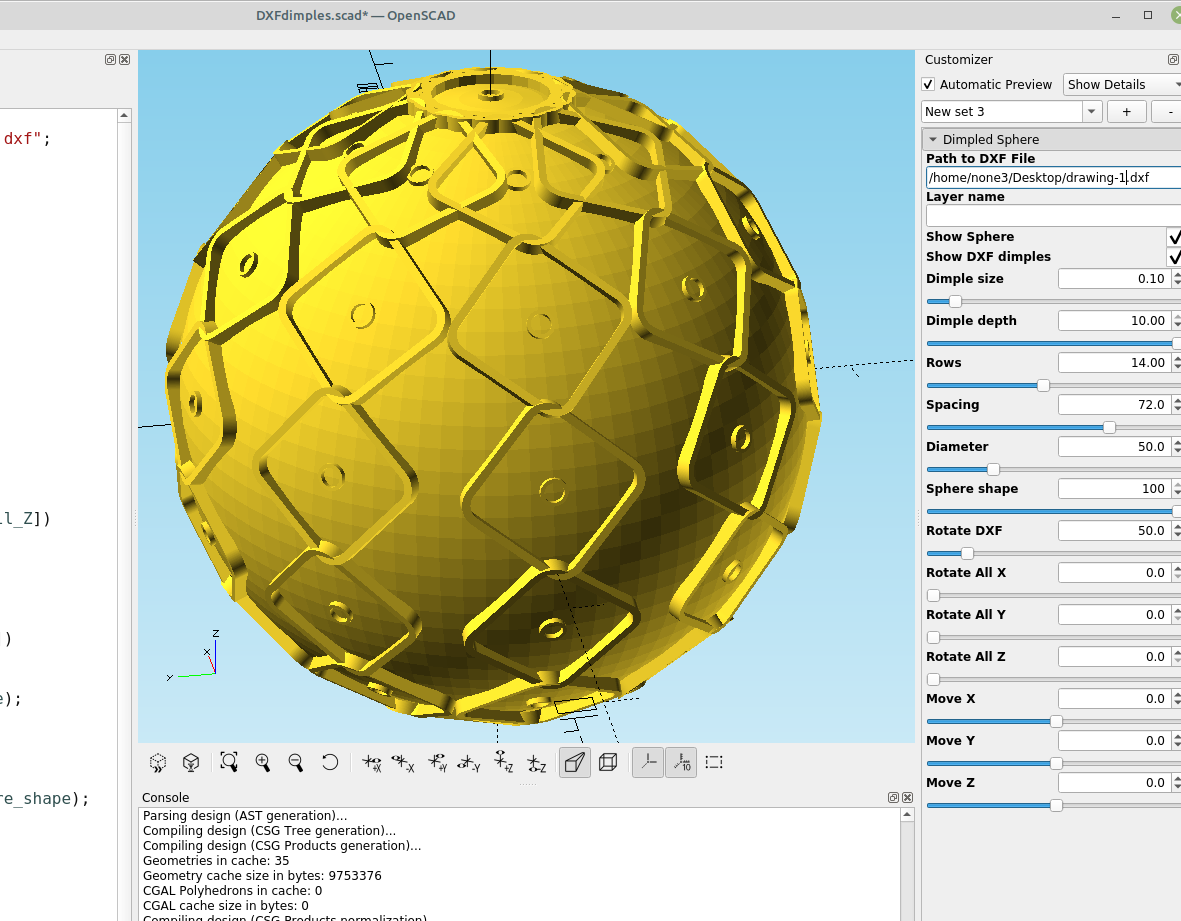Toggle the Show Sphere checkbox off
The image size is (1181, 921).
1174,237
